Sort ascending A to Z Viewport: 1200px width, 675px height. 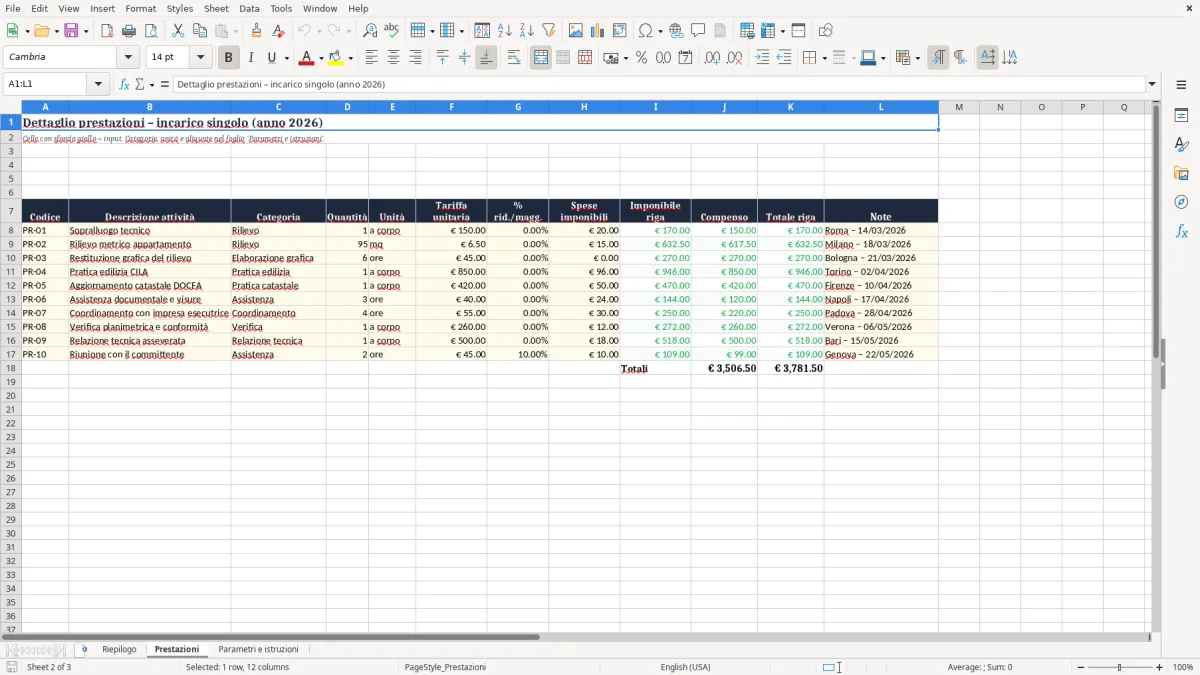pyautogui.click(x=505, y=31)
